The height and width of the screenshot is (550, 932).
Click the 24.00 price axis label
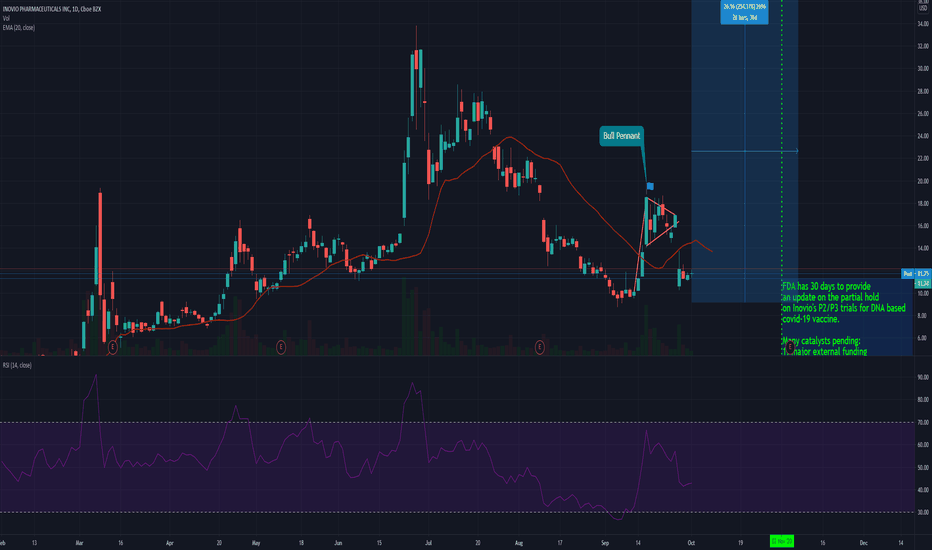pos(923,136)
